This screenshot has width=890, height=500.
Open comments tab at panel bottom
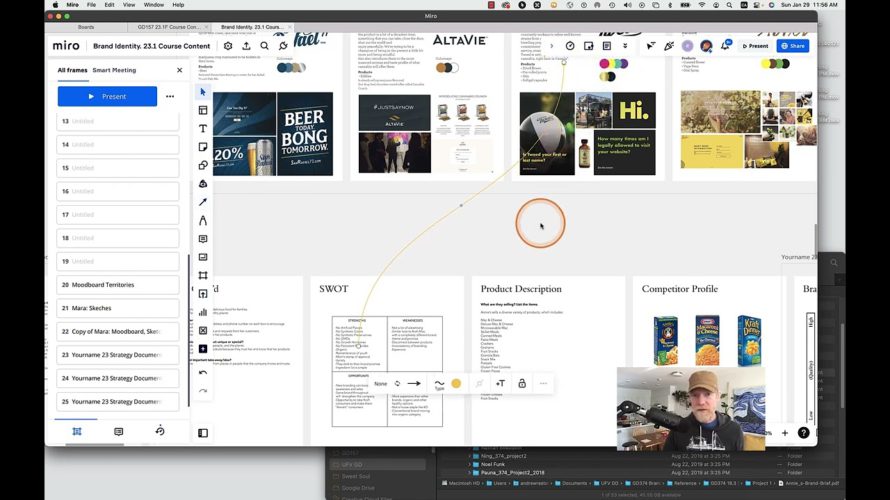[x=118, y=432]
